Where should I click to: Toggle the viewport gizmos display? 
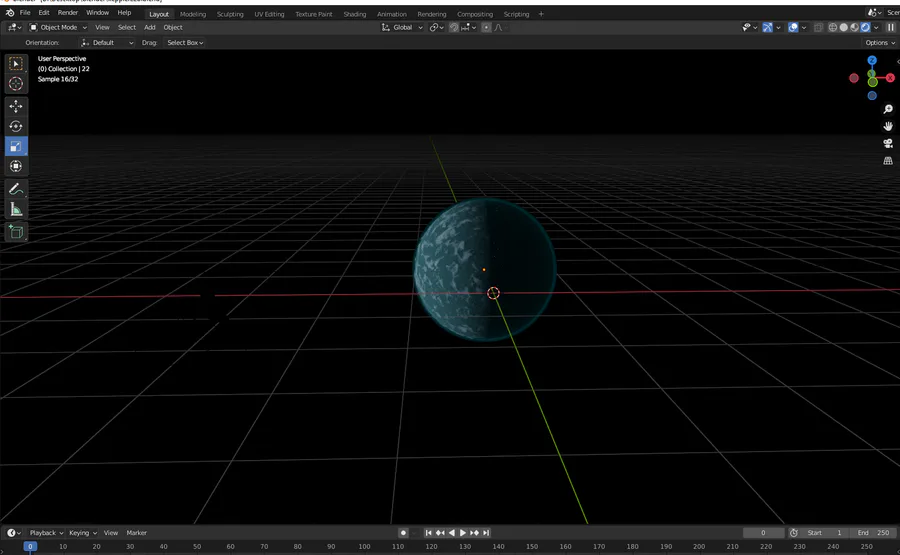pyautogui.click(x=767, y=27)
